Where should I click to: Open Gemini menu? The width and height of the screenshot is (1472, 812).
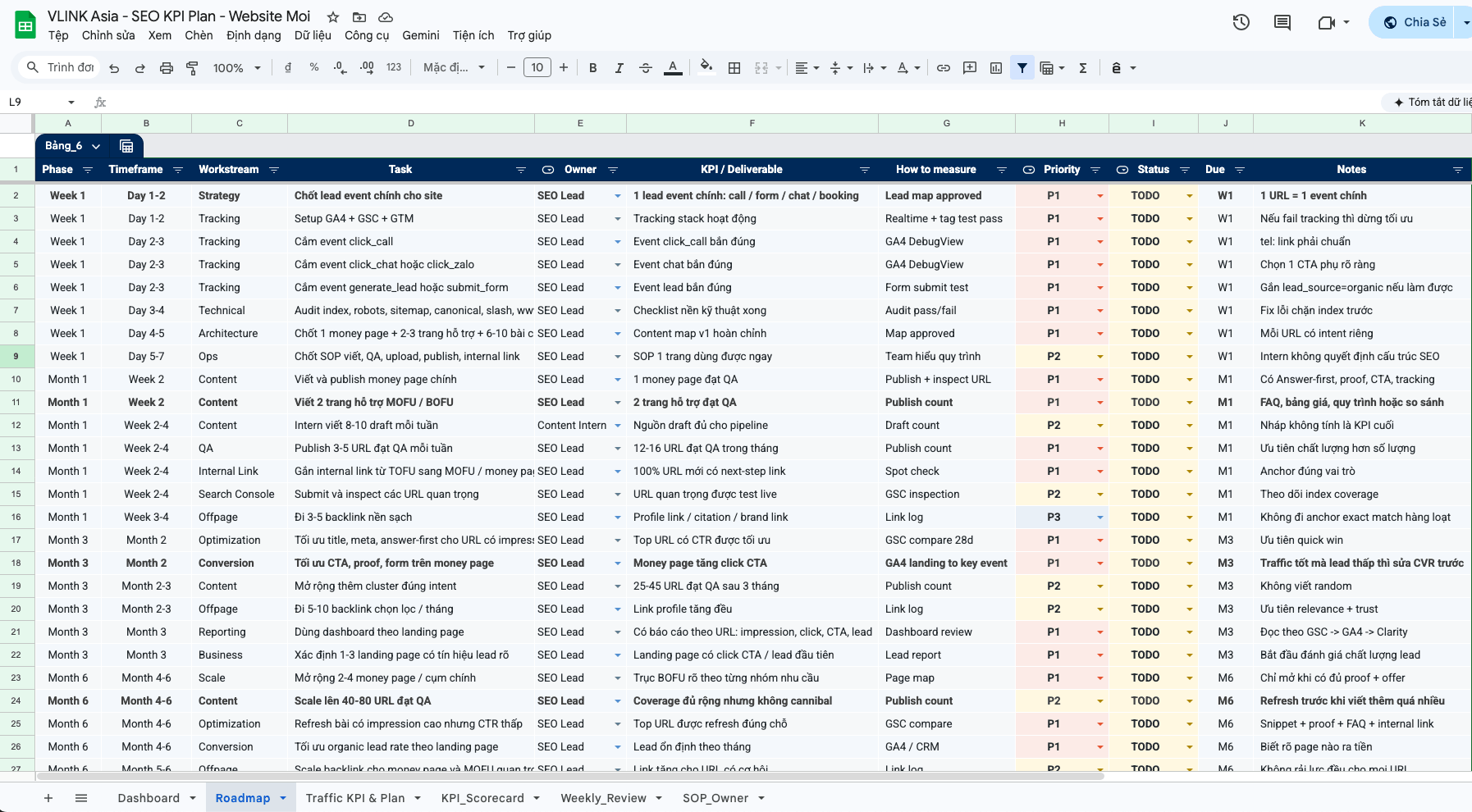421,35
